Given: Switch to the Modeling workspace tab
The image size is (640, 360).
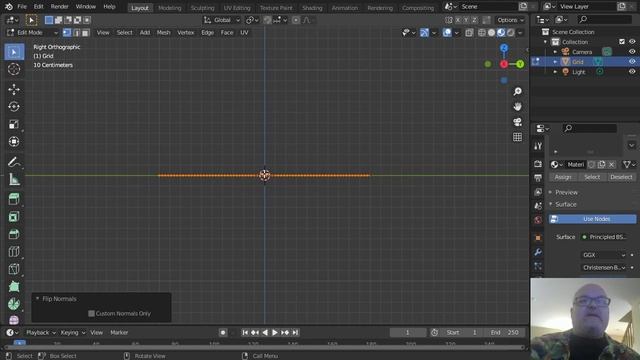Looking at the screenshot, I should [169, 8].
